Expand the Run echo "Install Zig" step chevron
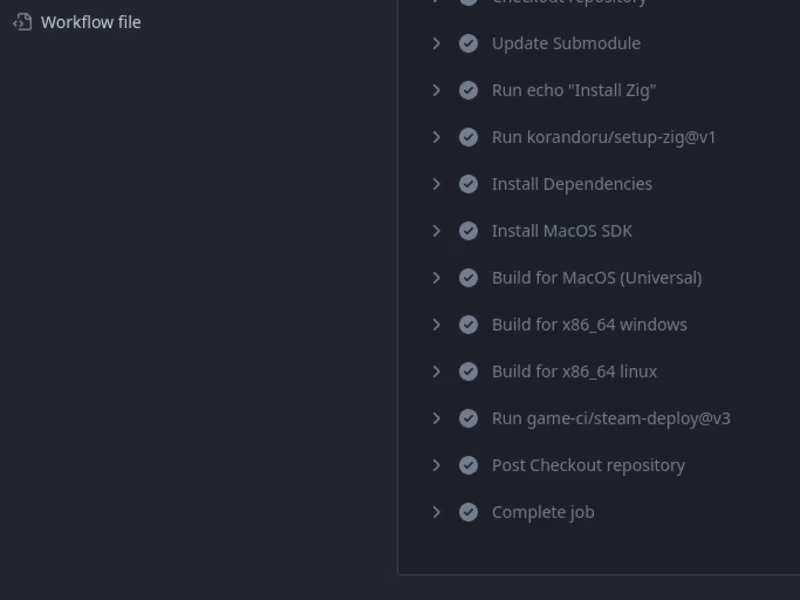 tap(436, 90)
